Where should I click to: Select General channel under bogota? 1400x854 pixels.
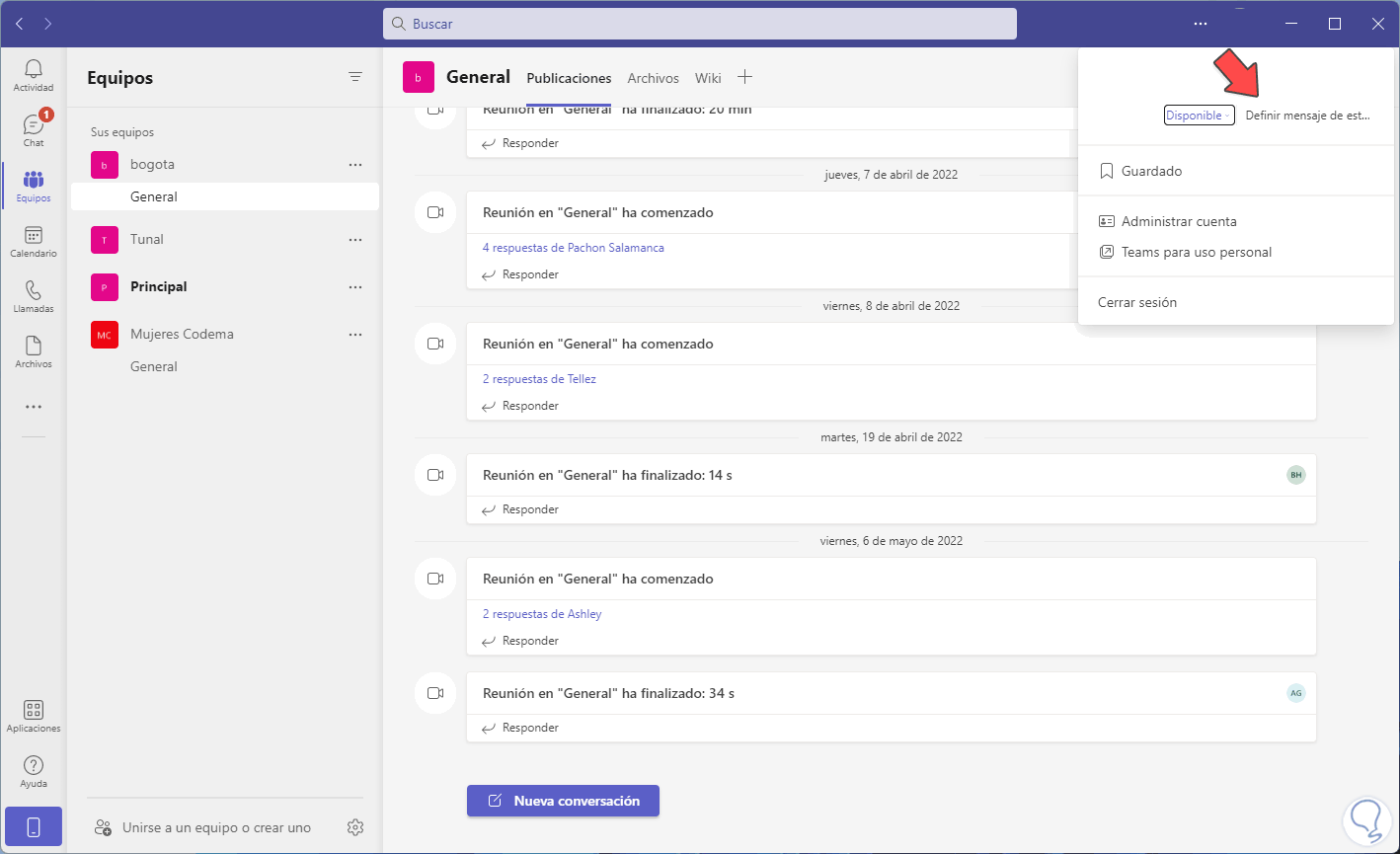pos(225,196)
